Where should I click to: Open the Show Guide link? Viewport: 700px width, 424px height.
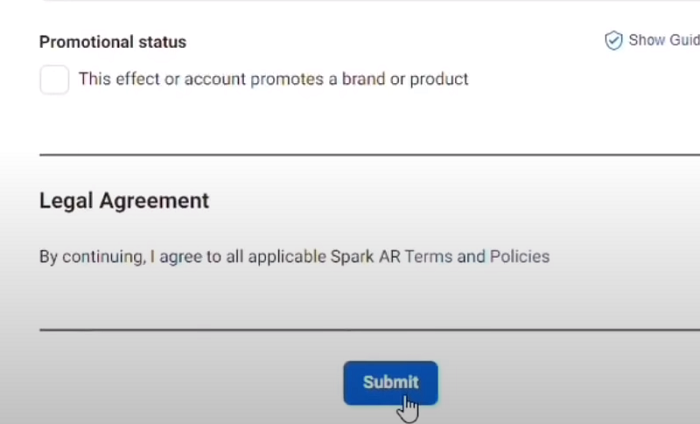(662, 41)
